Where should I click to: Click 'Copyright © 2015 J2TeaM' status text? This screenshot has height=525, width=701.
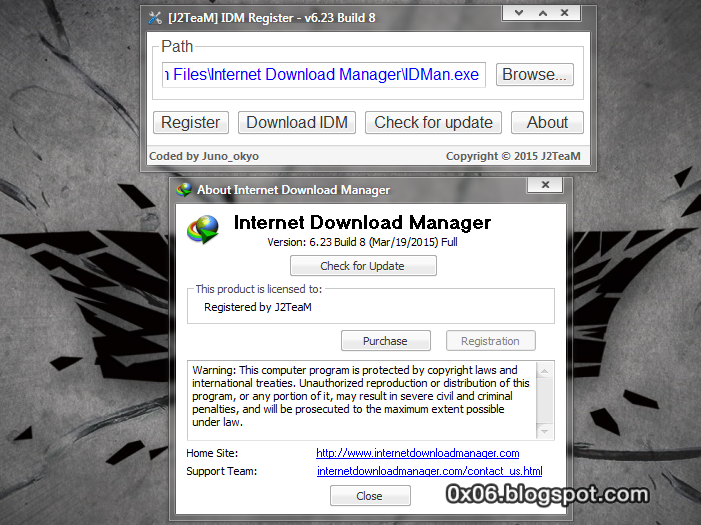point(513,156)
